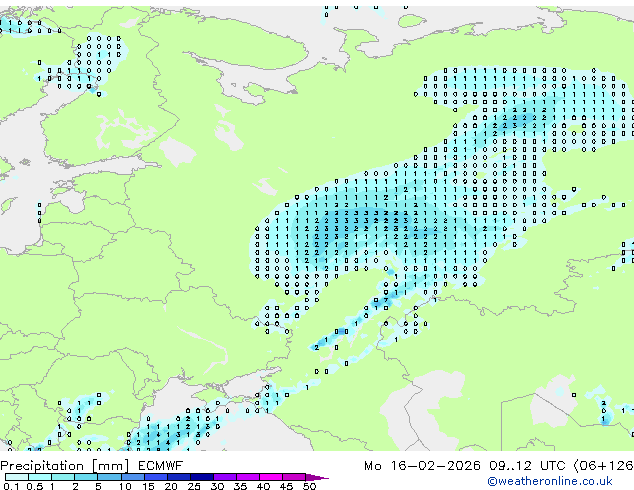Click the 20–25 mm legend swatch
Screen dimensions: 634x490
click(178, 477)
